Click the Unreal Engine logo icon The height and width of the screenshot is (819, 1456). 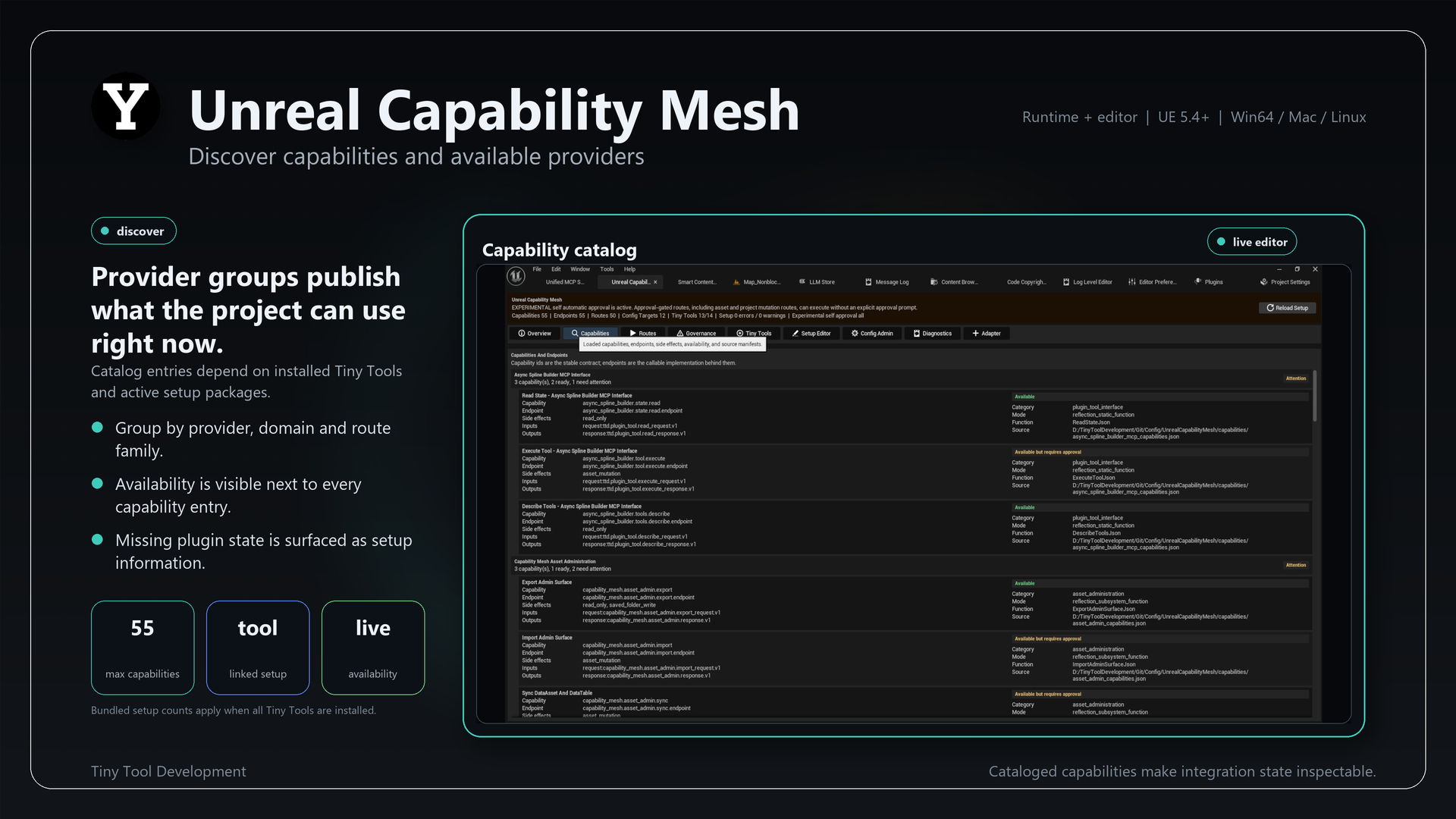point(516,276)
